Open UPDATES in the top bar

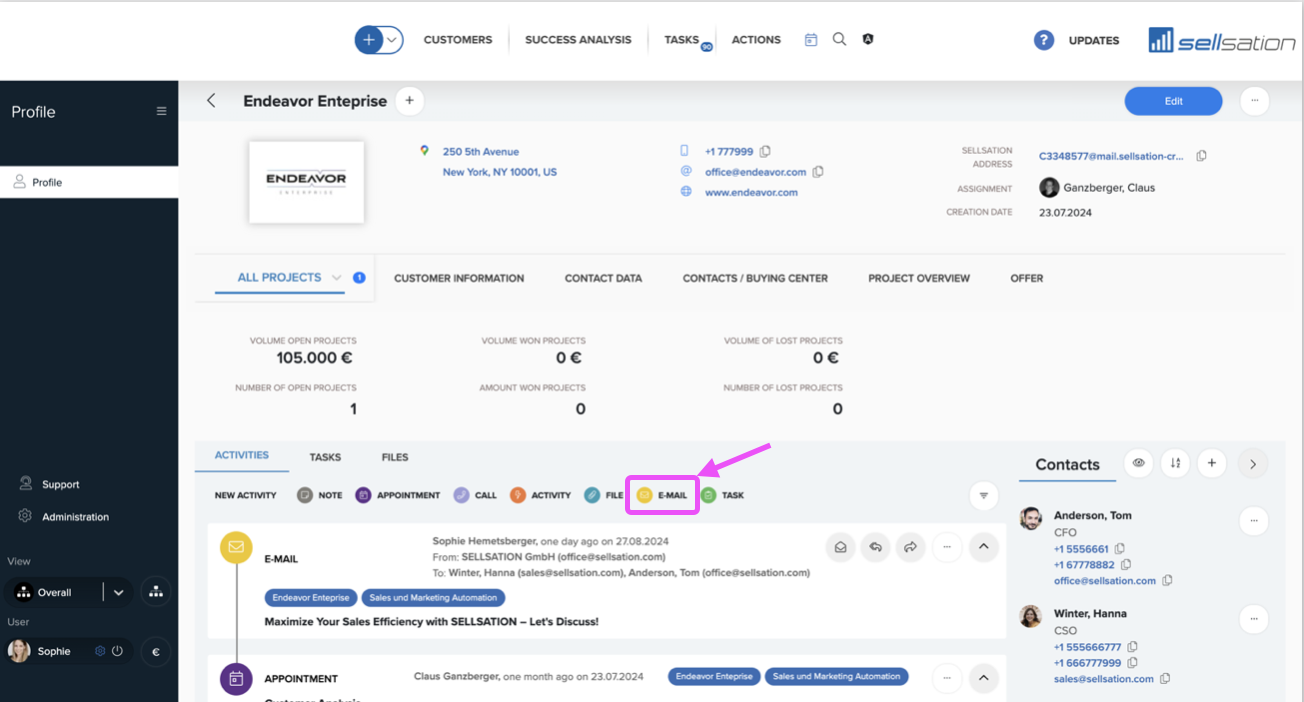pos(1094,41)
